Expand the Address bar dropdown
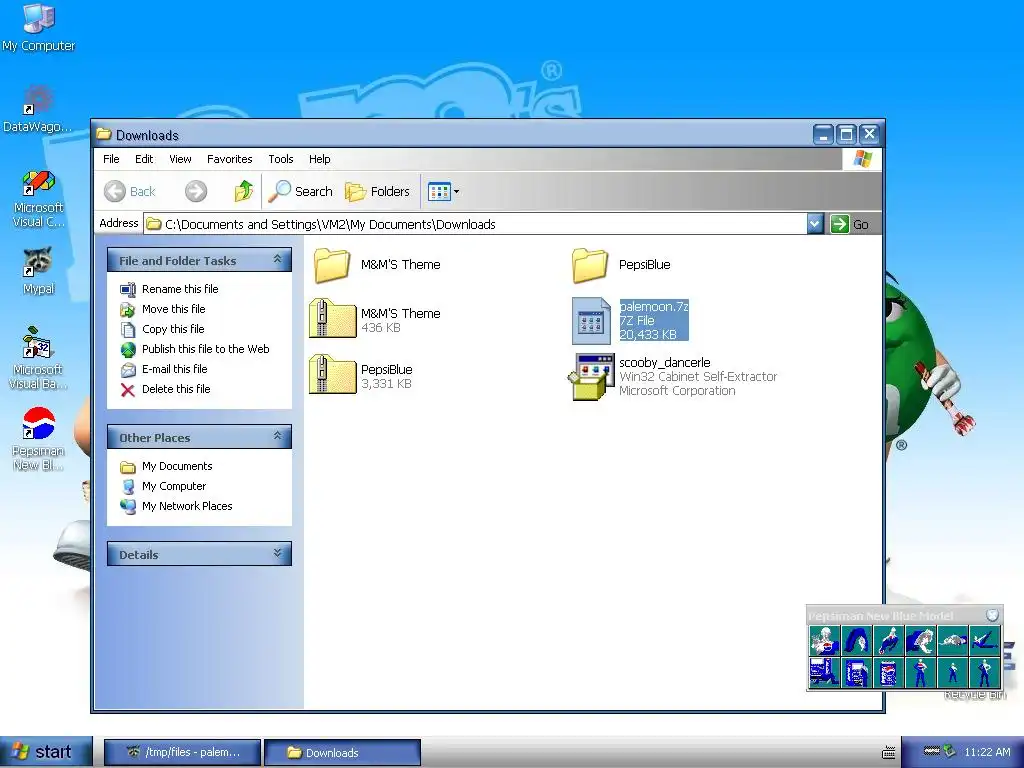Image resolution: width=1024 pixels, height=768 pixels. click(814, 224)
